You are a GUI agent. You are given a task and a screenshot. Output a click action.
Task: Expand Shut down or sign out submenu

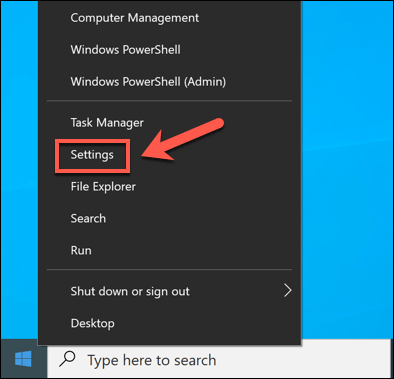point(169,291)
